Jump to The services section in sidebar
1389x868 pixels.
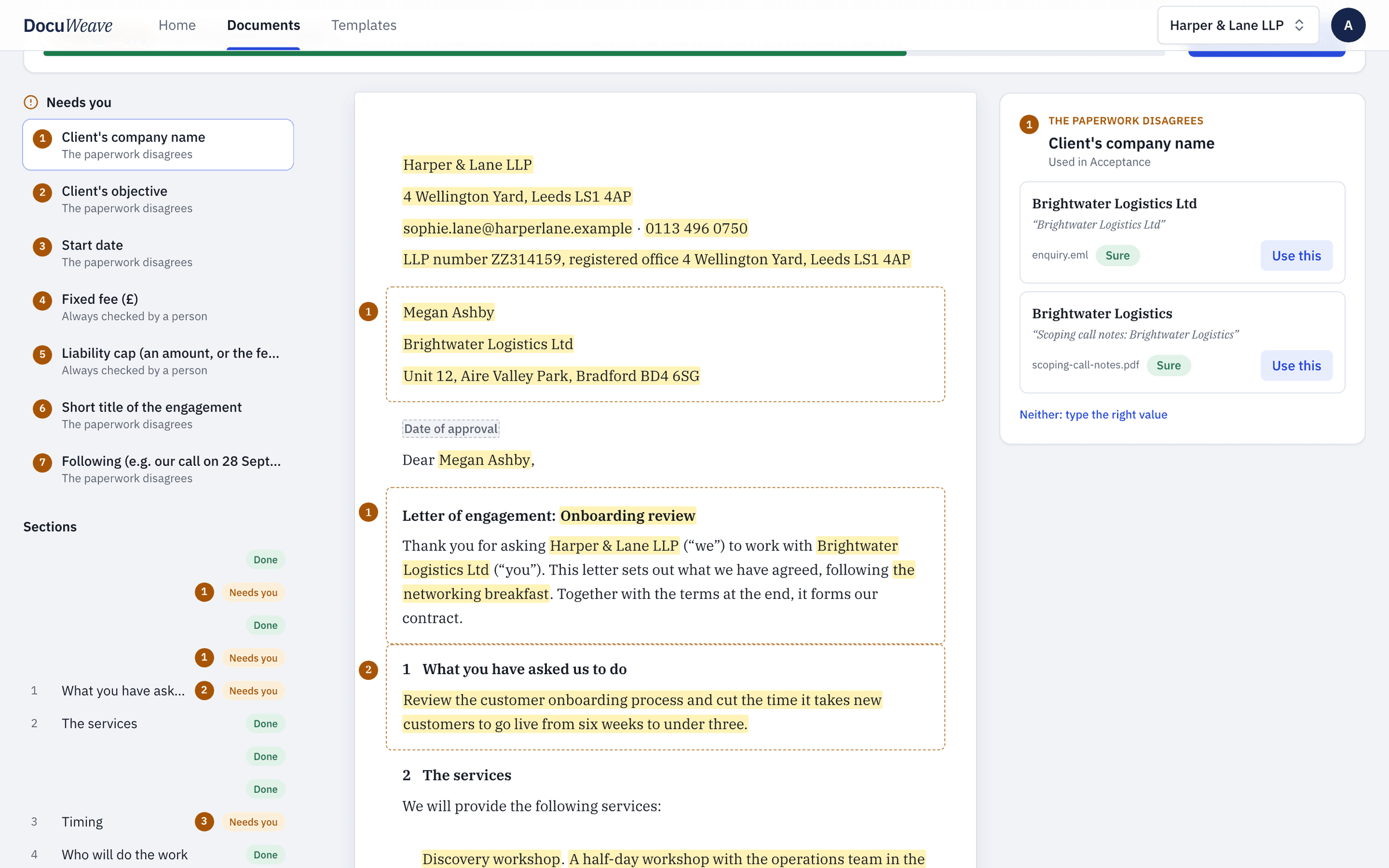click(x=100, y=723)
